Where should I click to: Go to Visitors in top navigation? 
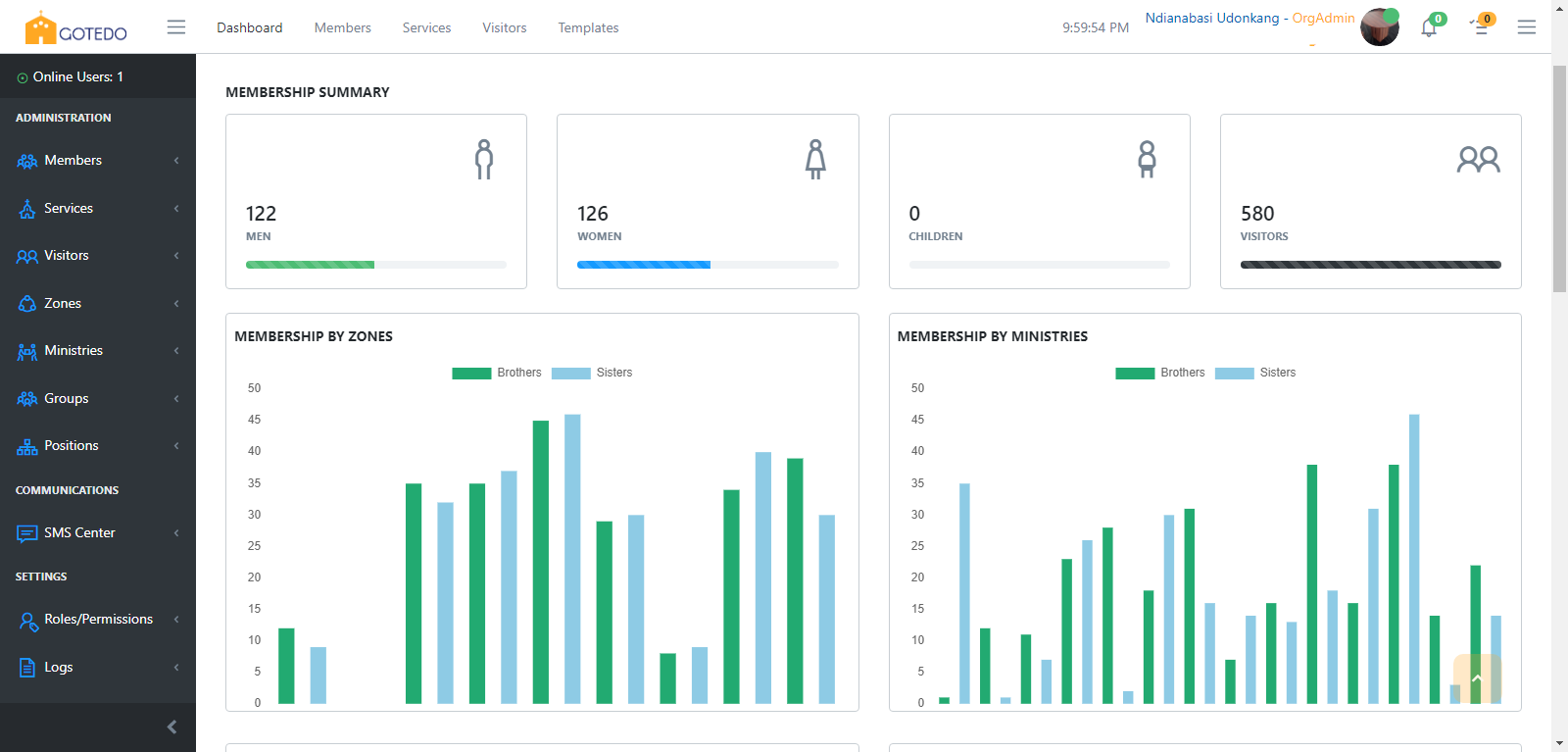pos(504,27)
